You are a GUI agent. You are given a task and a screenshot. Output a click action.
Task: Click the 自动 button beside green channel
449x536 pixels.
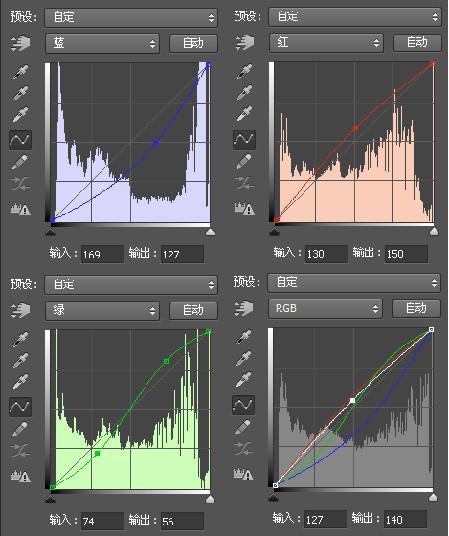click(193, 310)
